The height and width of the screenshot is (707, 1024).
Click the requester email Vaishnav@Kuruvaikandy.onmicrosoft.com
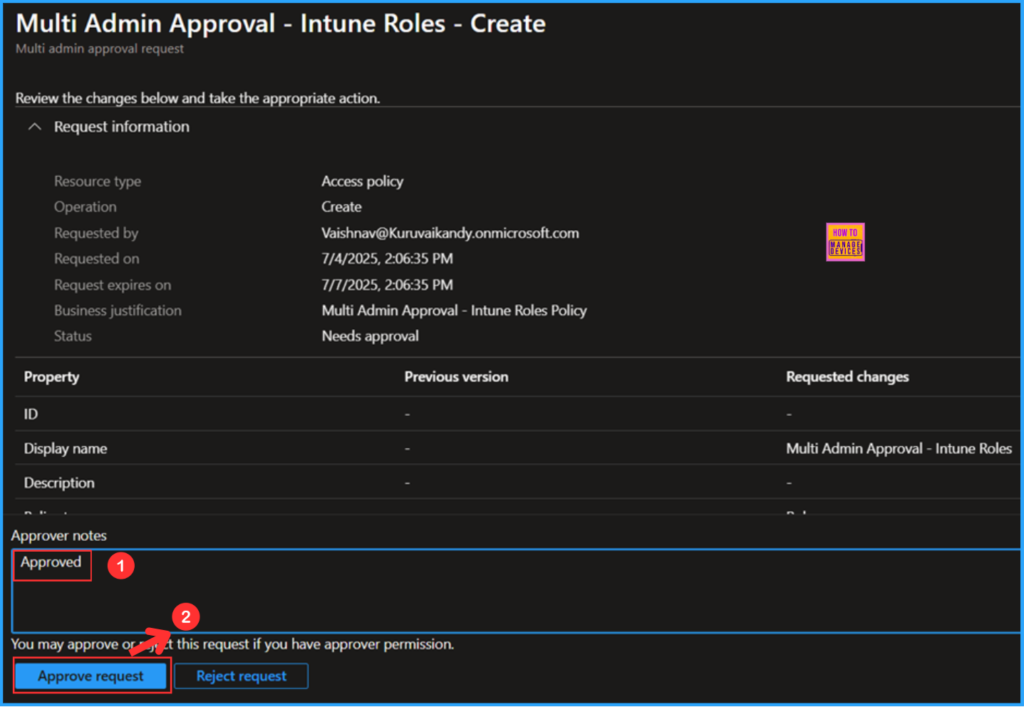(x=450, y=233)
